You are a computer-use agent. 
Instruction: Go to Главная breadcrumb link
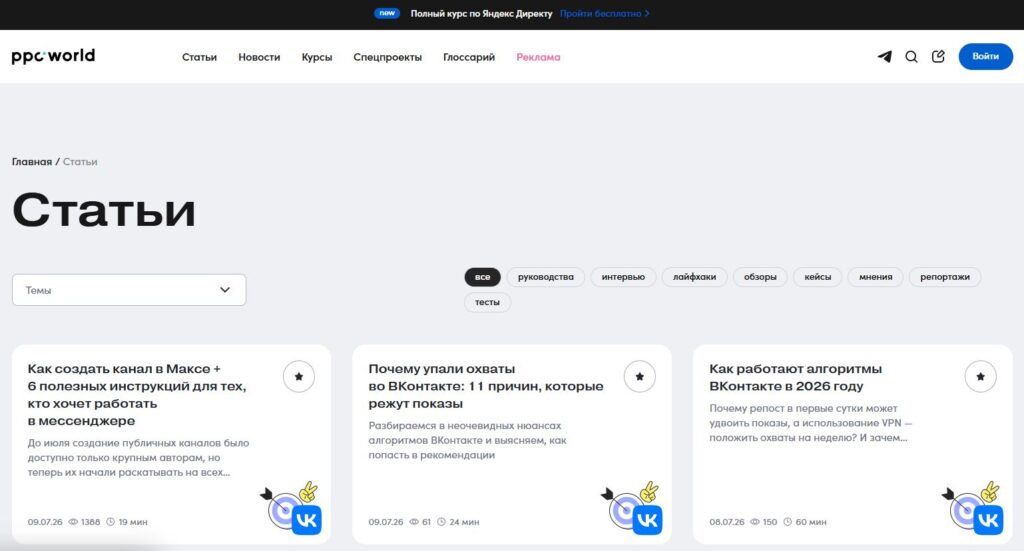[32, 162]
